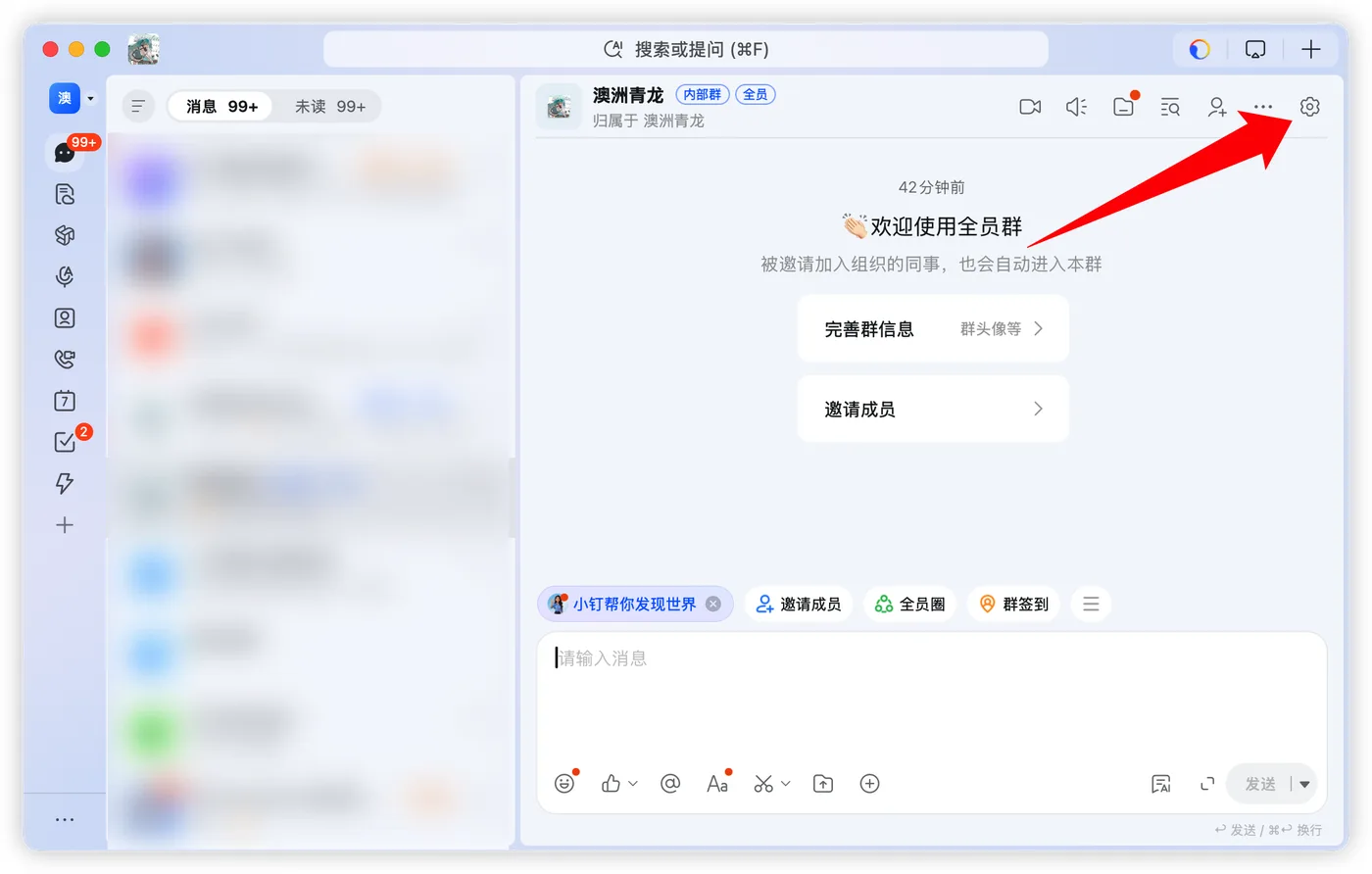Open the Docs icon in left sidebar
Image resolution: width=1372 pixels, height=874 pixels.
point(65,194)
